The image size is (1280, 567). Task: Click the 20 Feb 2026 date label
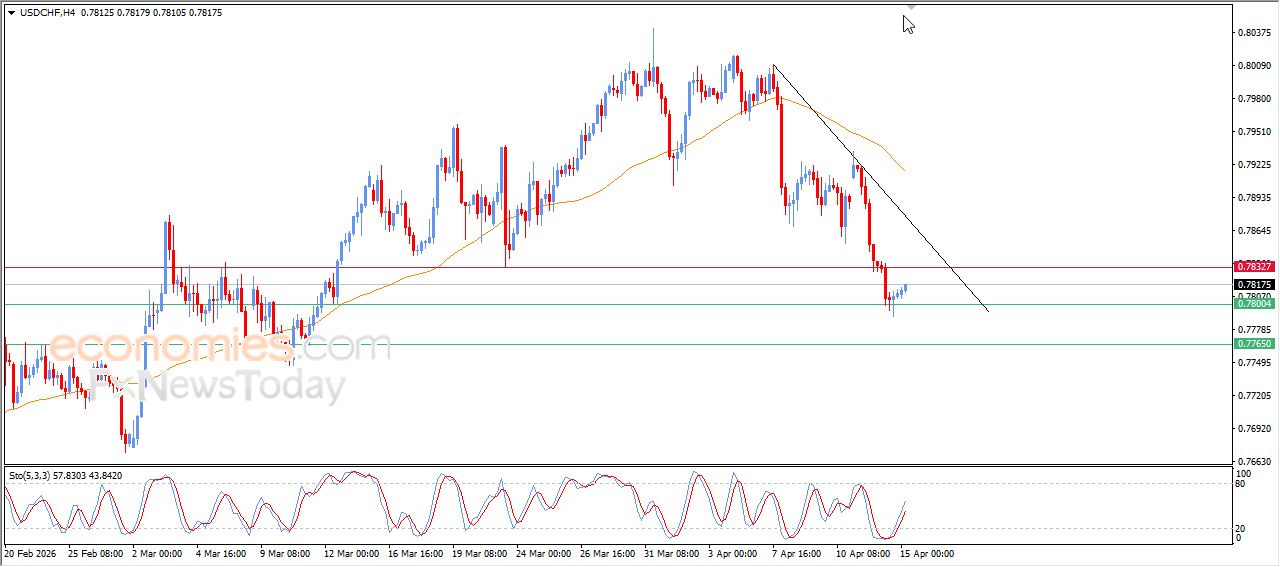(32, 553)
